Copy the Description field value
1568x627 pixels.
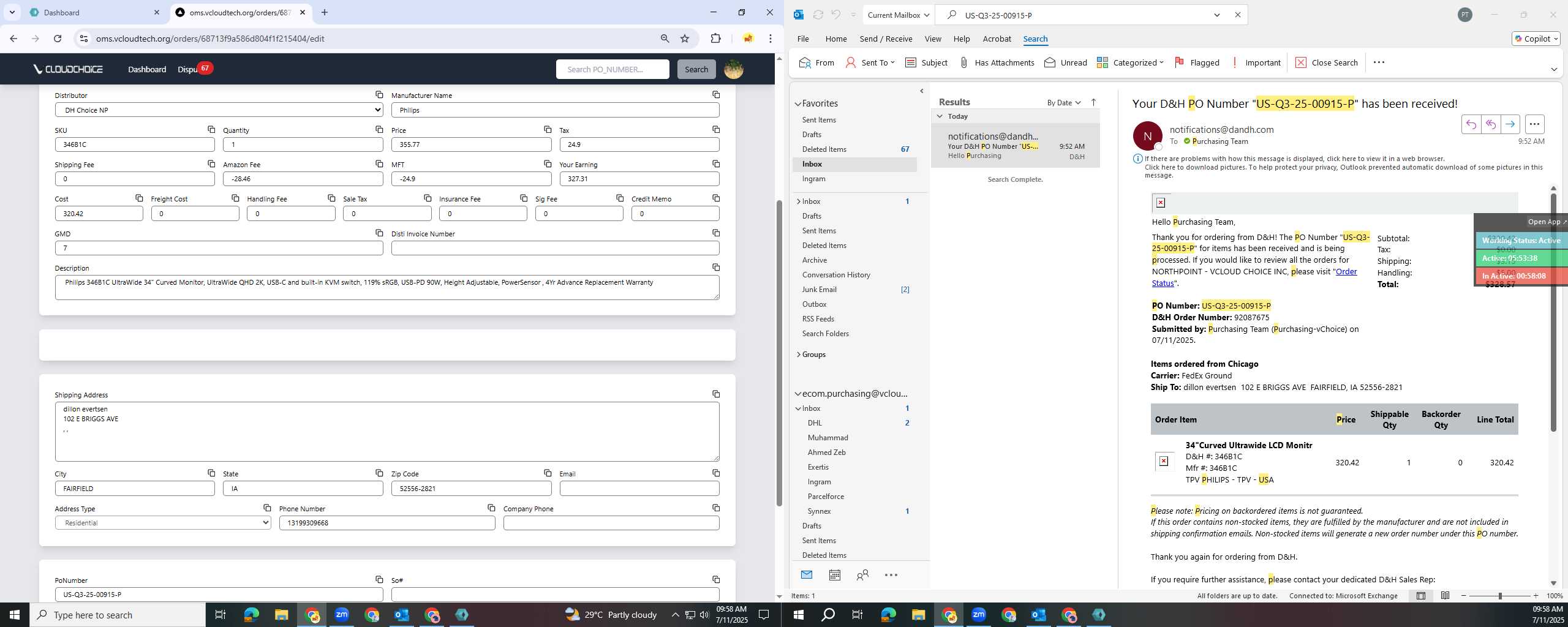pyautogui.click(x=715, y=267)
